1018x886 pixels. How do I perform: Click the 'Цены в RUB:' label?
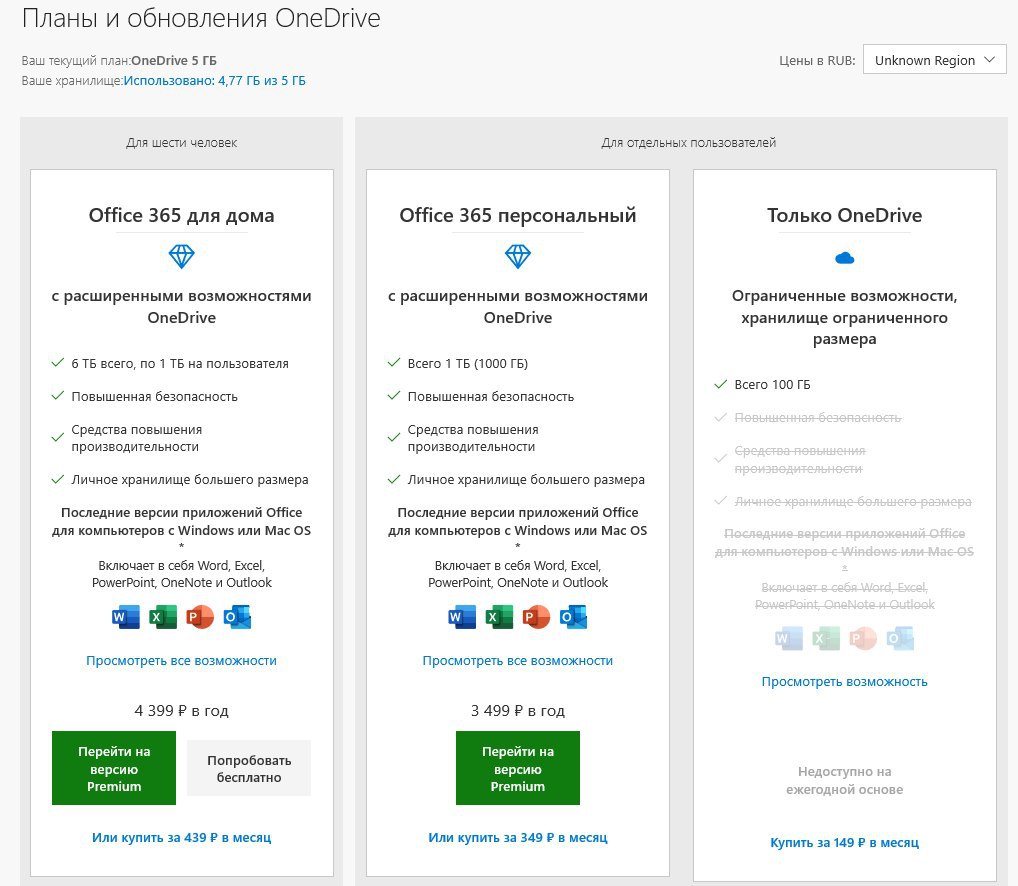817,60
